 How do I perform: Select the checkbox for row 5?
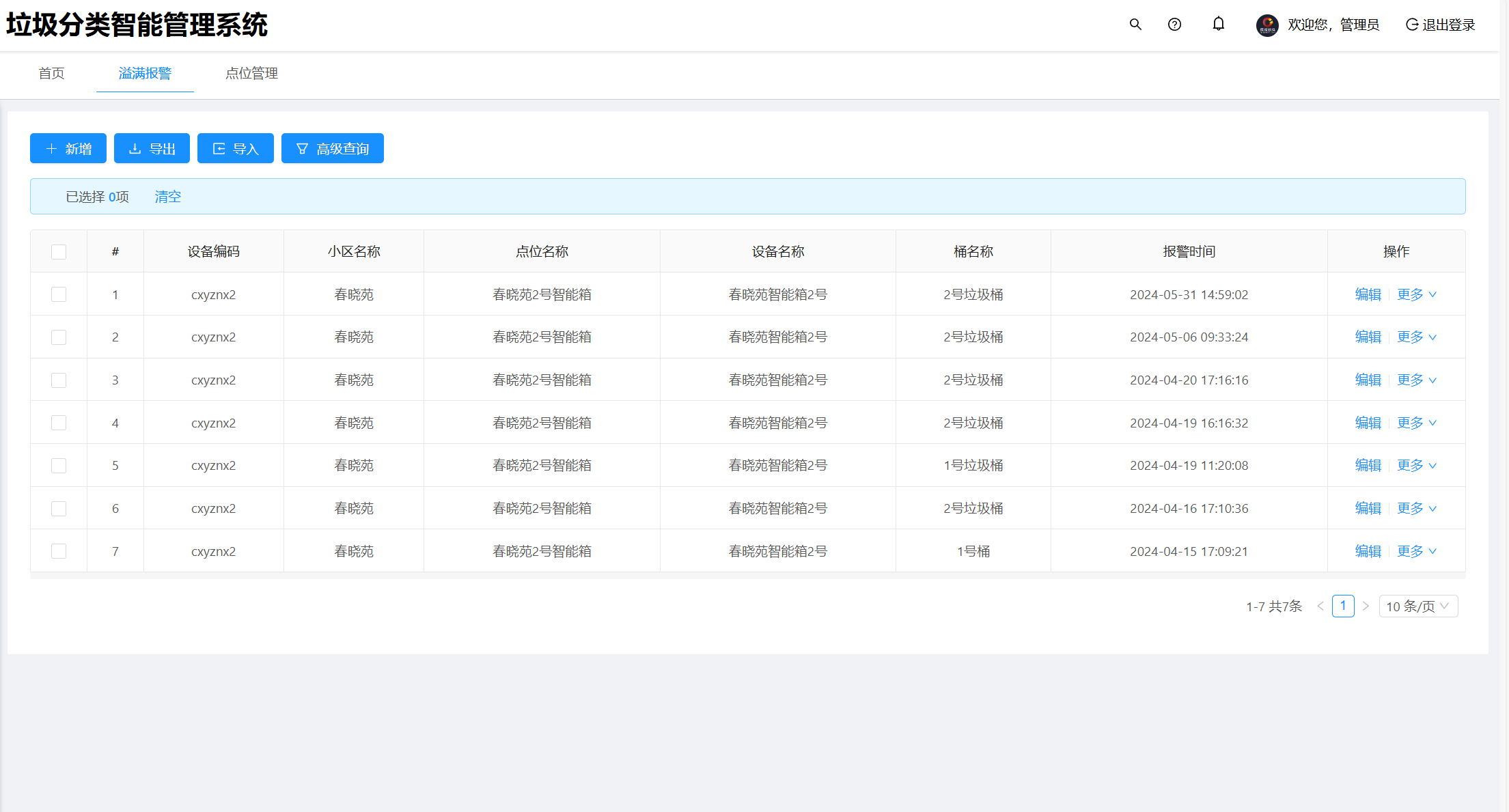tap(59, 466)
